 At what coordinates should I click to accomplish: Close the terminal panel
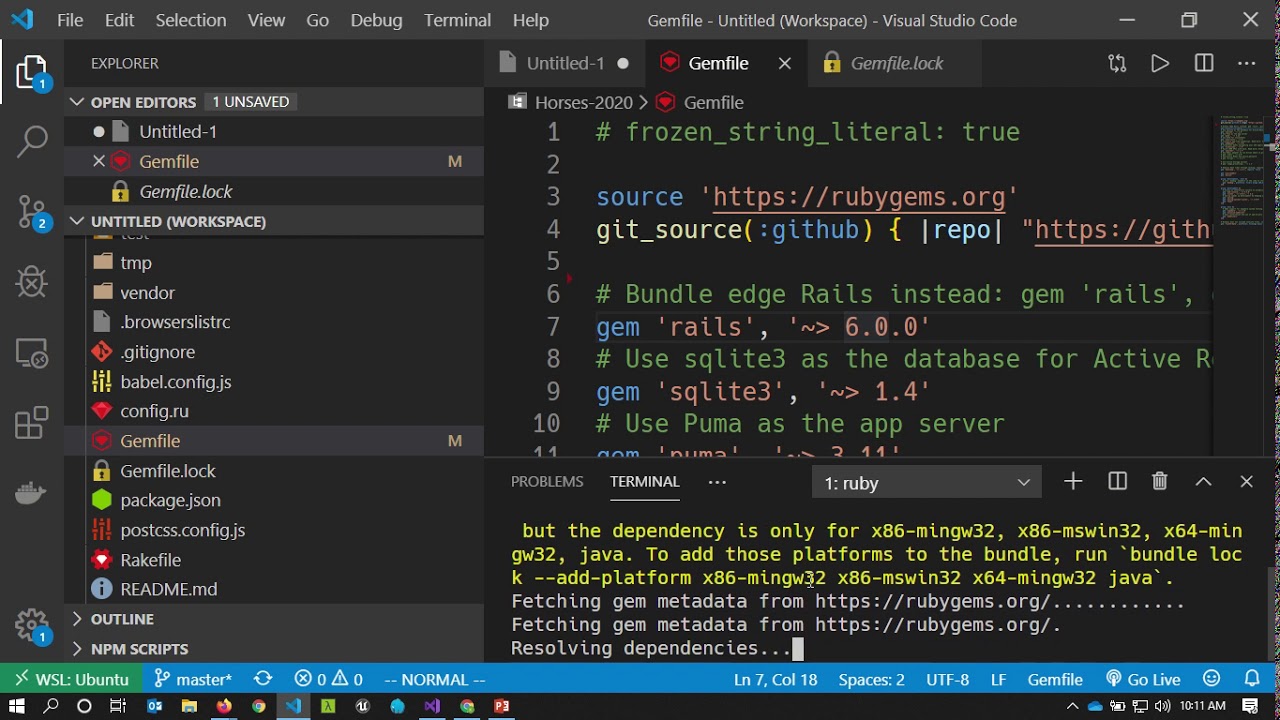(x=1246, y=482)
